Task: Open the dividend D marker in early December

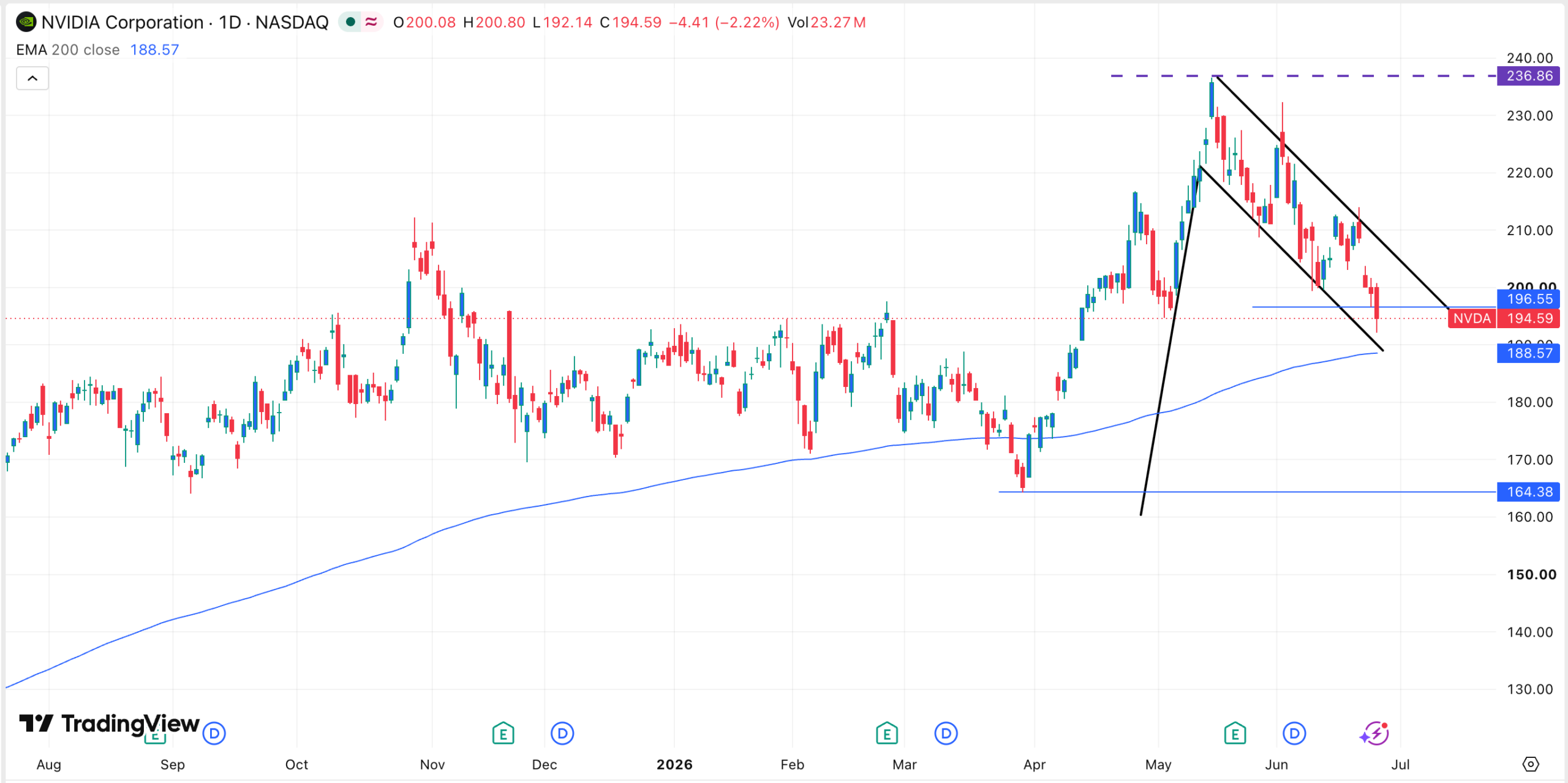Action: coord(562,733)
